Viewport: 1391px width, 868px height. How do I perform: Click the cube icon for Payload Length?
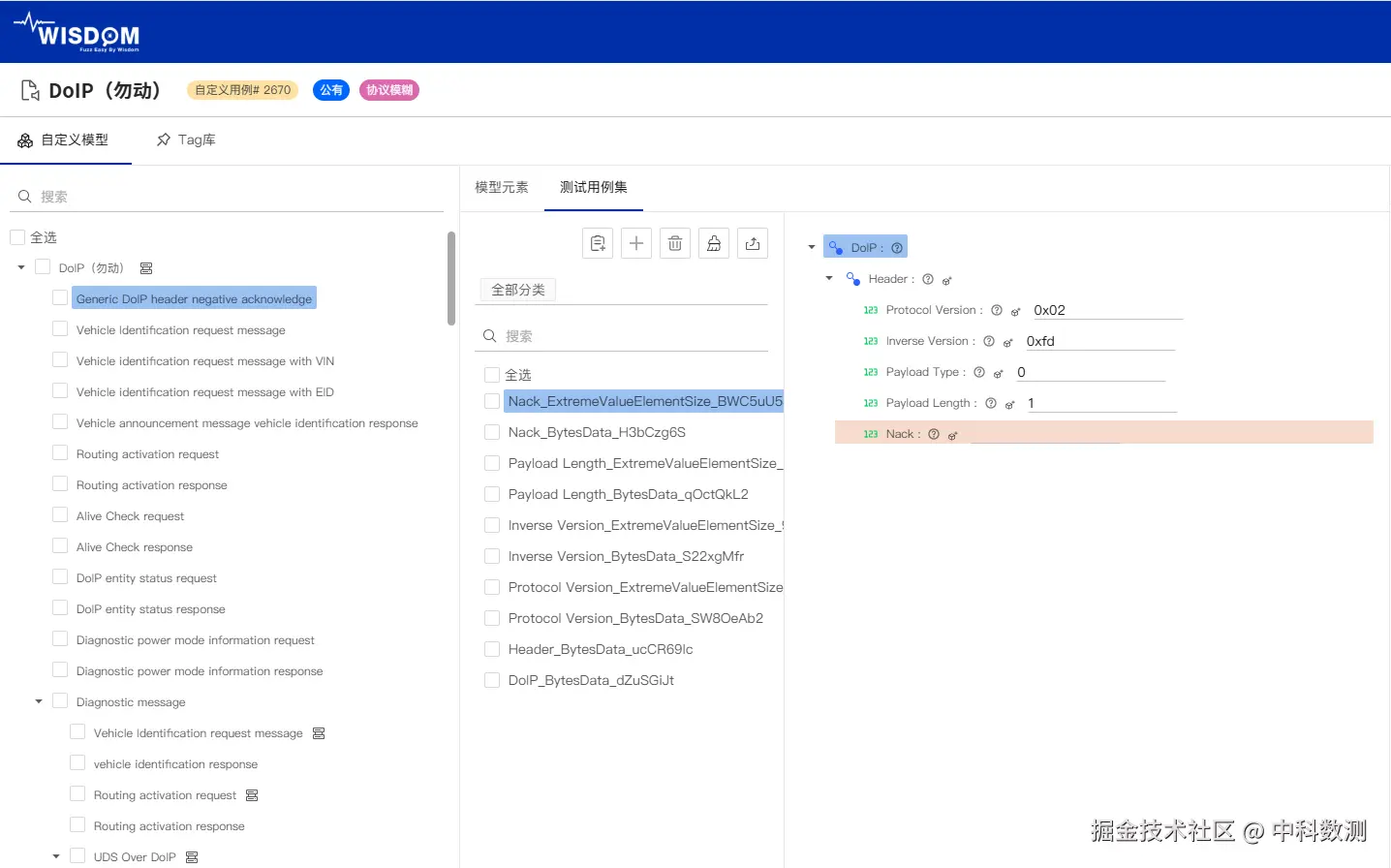[1010, 404]
